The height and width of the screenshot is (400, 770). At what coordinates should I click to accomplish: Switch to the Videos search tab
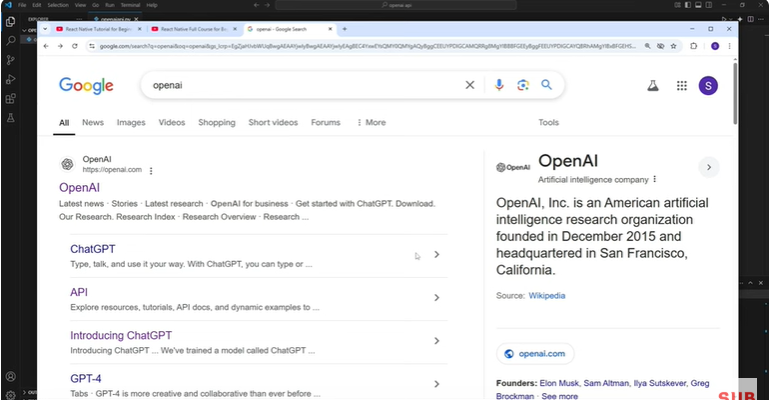172,122
